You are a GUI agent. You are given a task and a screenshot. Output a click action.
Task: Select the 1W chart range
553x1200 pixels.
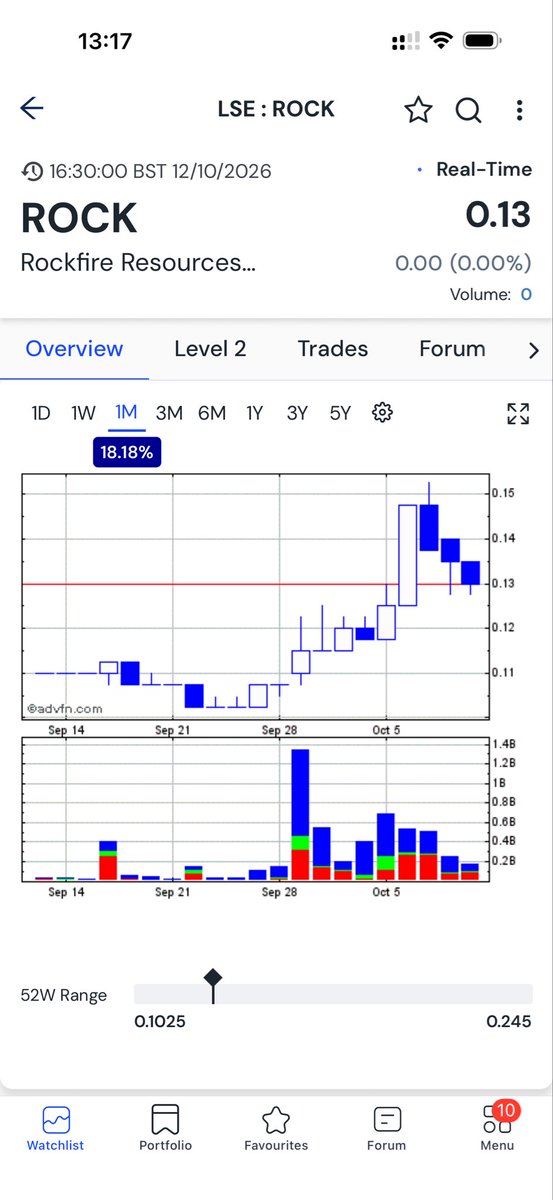pos(83,412)
